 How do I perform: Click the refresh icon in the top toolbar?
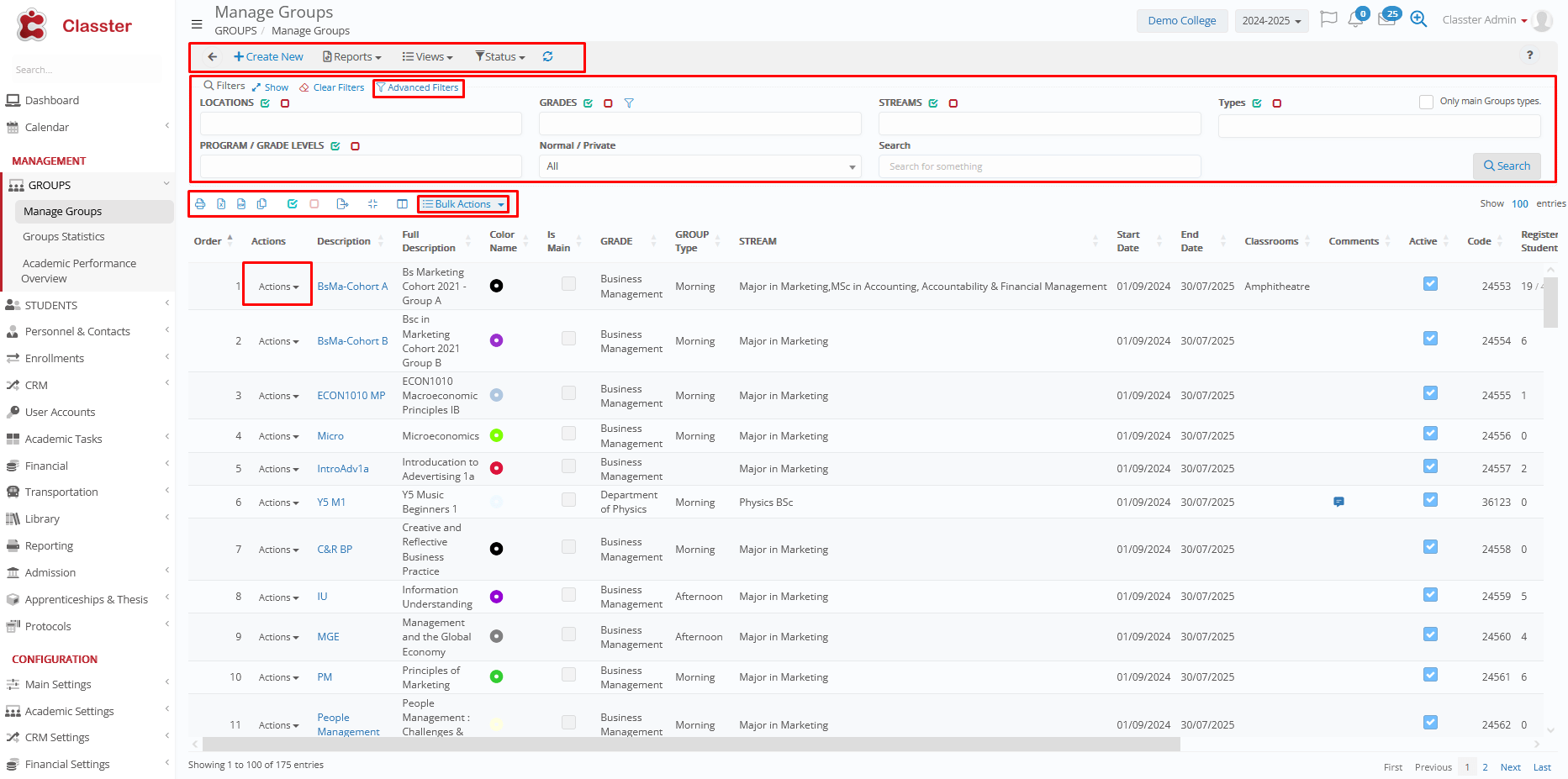pos(547,56)
